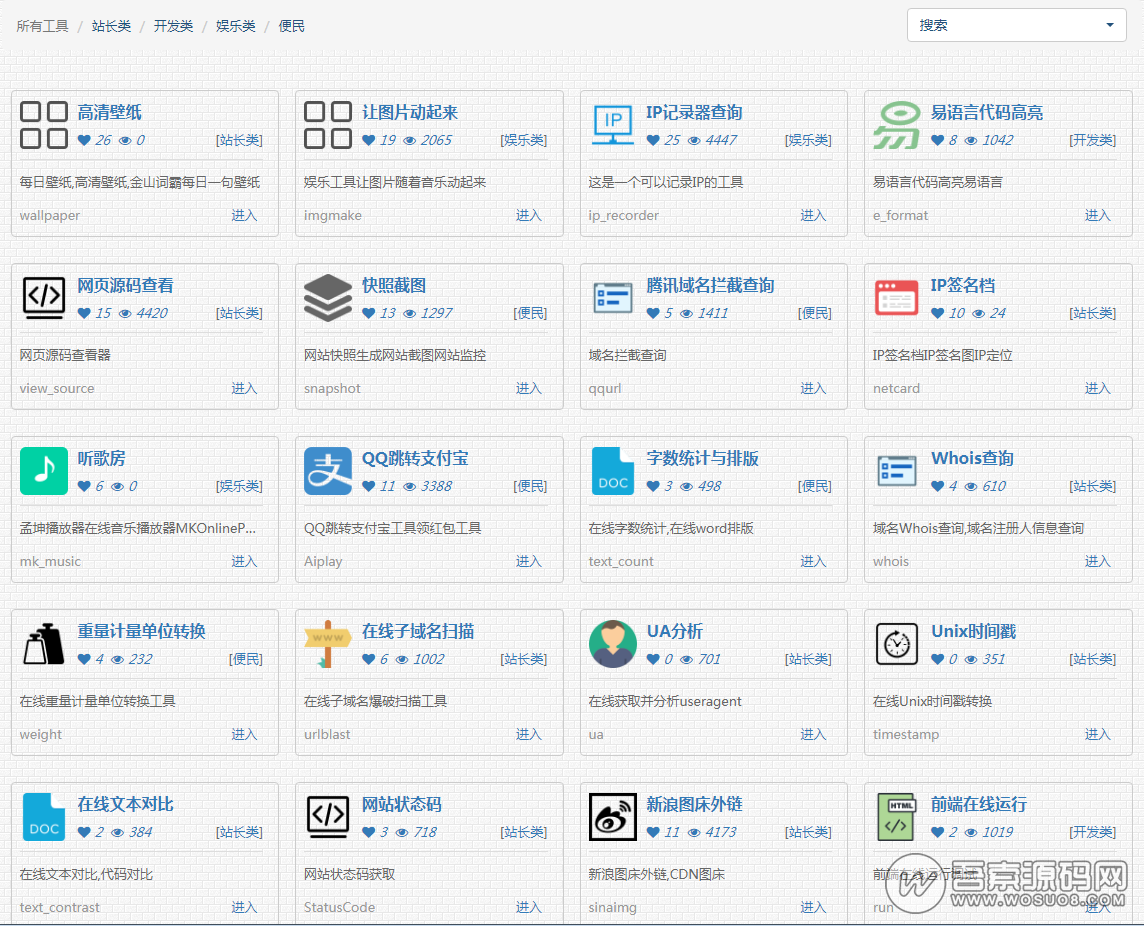
Task: Expand the 搜索 dropdown arrow
Action: tap(1110, 24)
